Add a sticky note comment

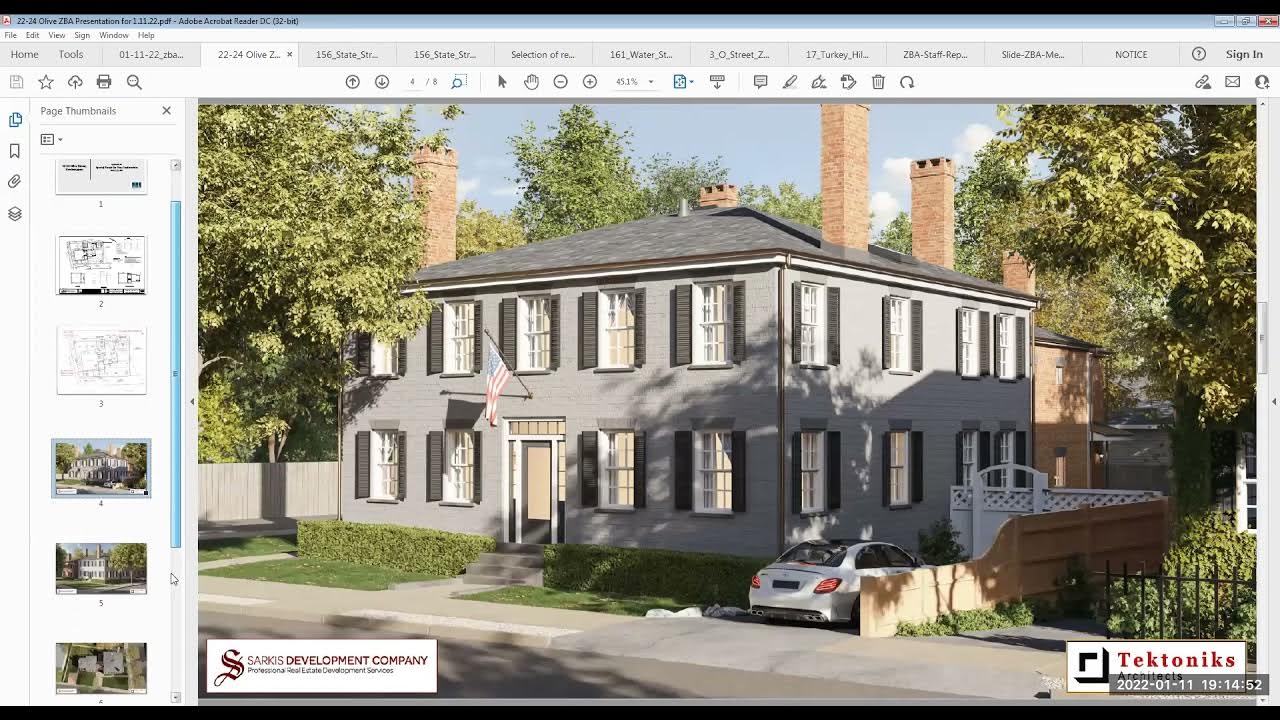click(760, 82)
